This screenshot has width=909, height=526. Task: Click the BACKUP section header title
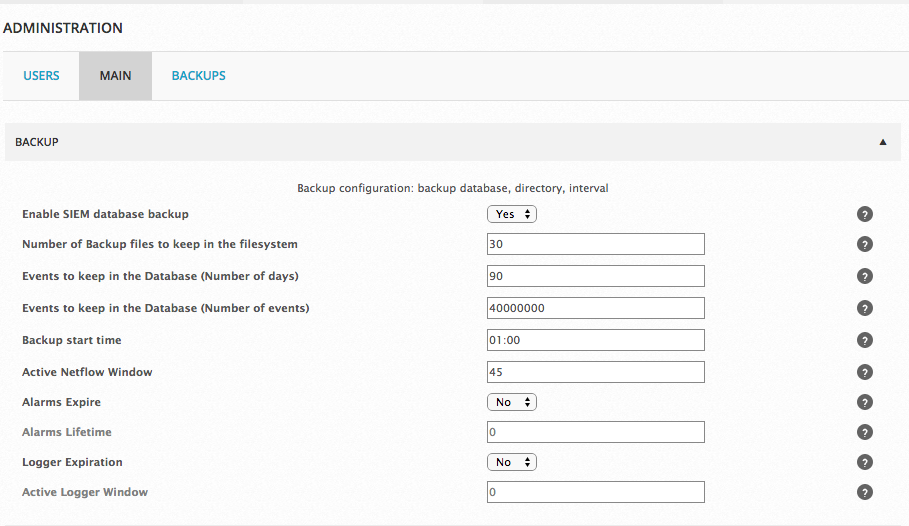(37, 142)
